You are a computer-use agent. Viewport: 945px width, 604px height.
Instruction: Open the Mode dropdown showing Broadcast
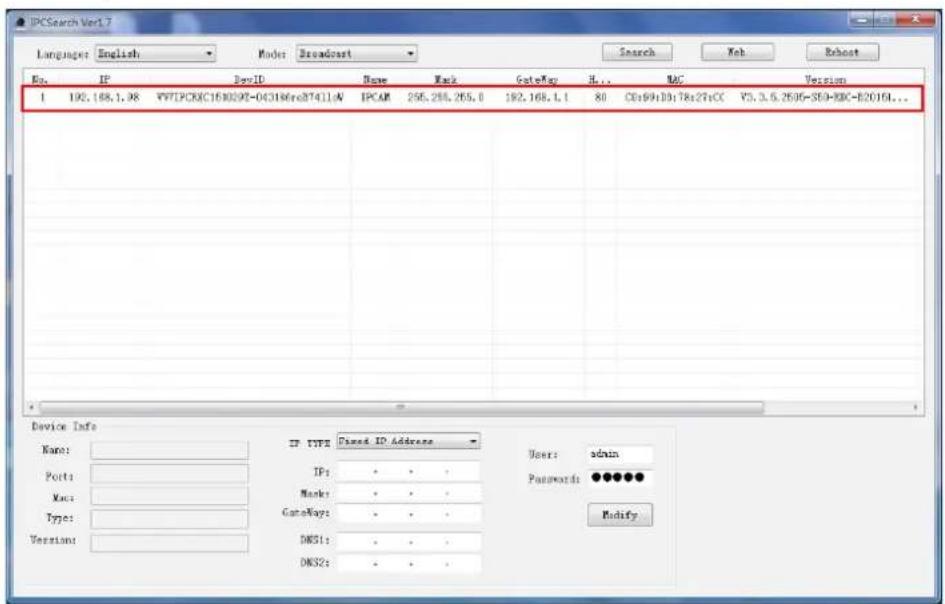[x=356, y=54]
